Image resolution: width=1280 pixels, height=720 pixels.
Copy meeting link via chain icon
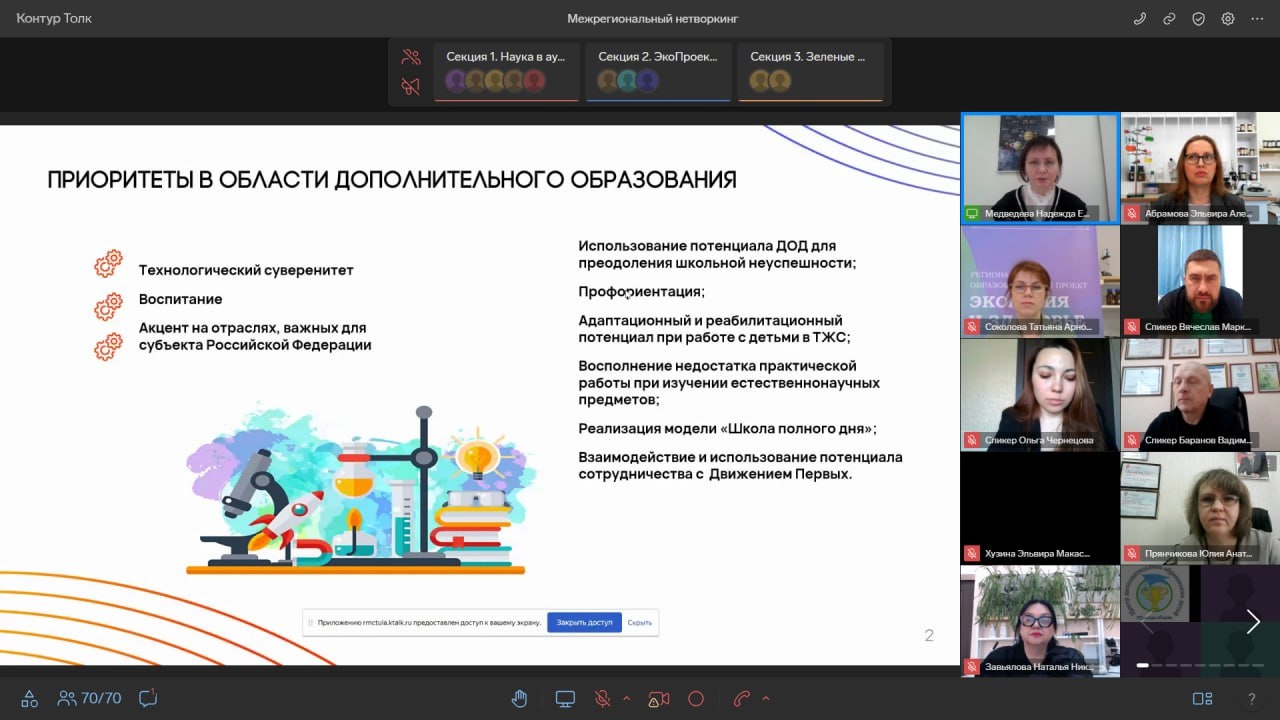point(1169,19)
